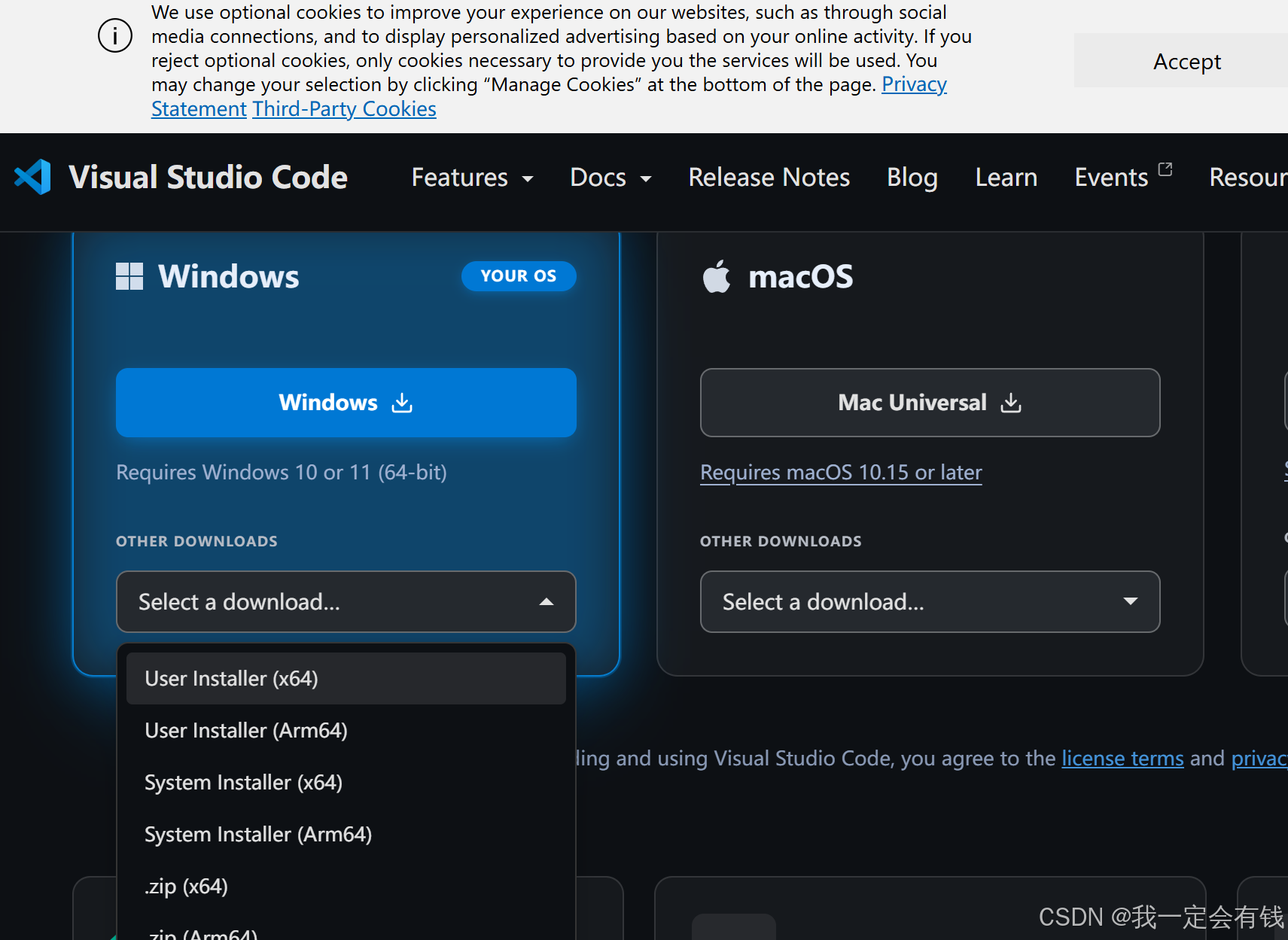Choose System Installer (Arm64) option
This screenshot has height=940, width=1288.
346,835
